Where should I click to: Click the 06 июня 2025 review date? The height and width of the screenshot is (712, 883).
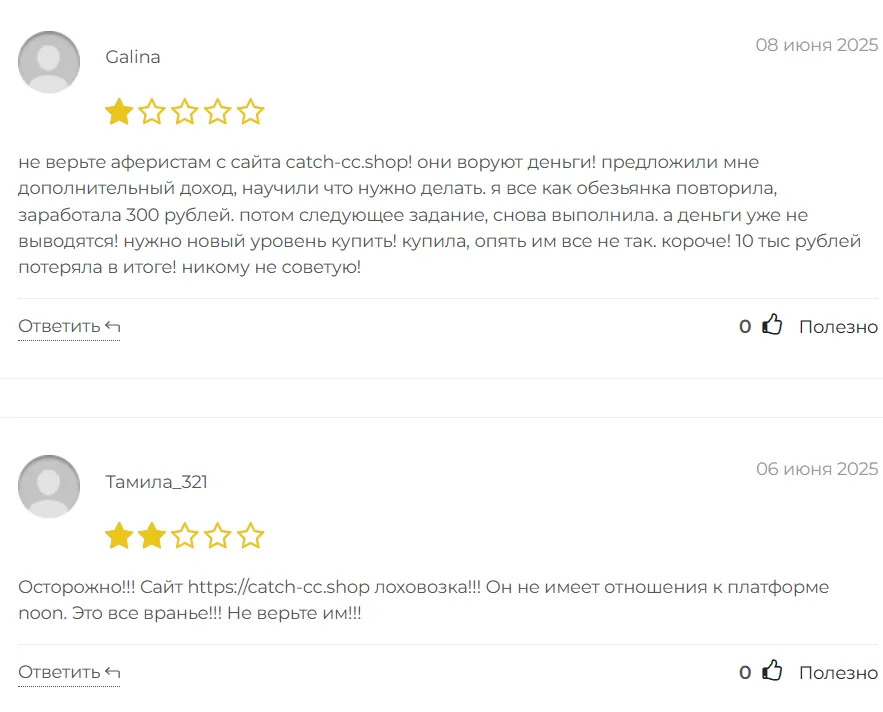(816, 469)
